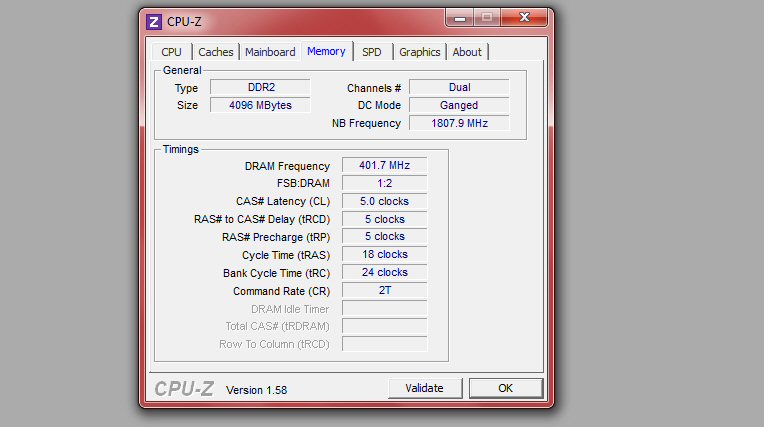Click the empty Row To Column field
The width and height of the screenshot is (764, 427).
click(x=384, y=344)
